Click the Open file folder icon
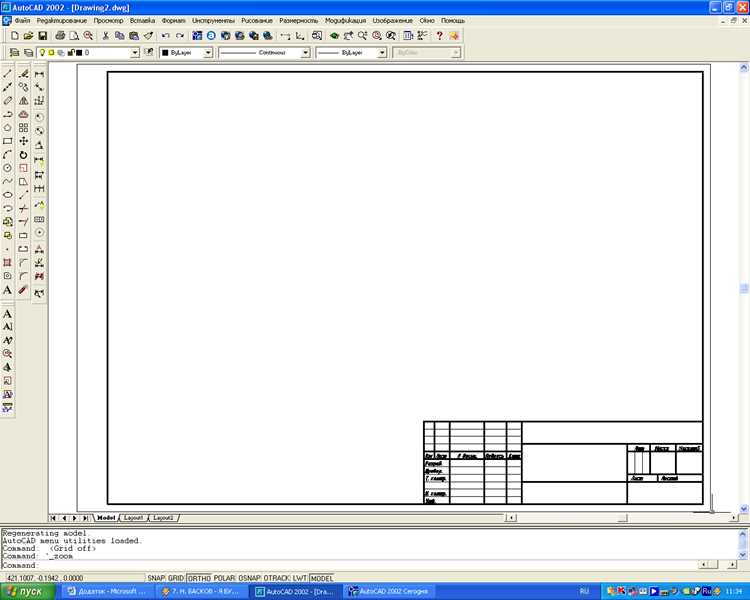The height and width of the screenshot is (600, 750). click(x=28, y=36)
